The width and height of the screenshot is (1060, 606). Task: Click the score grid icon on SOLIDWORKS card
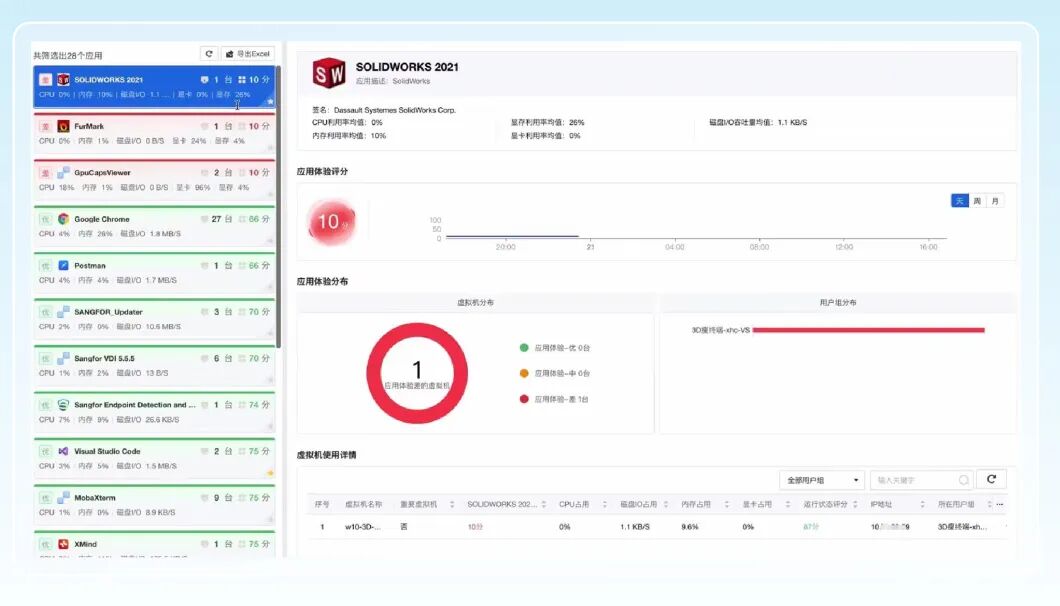coord(241,80)
